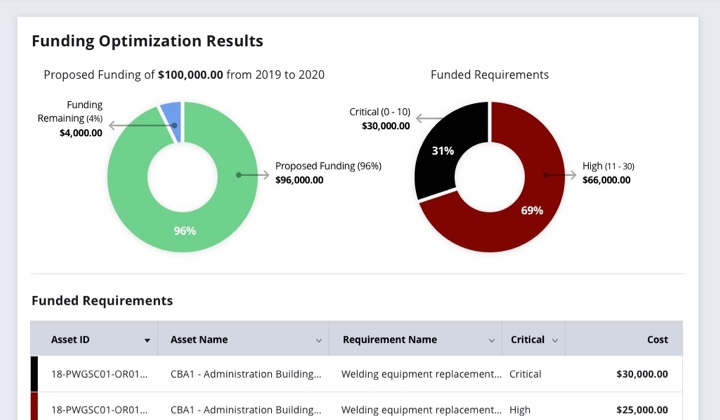Click the High value in second table row
This screenshot has width=720, height=420.
pyautogui.click(x=519, y=410)
